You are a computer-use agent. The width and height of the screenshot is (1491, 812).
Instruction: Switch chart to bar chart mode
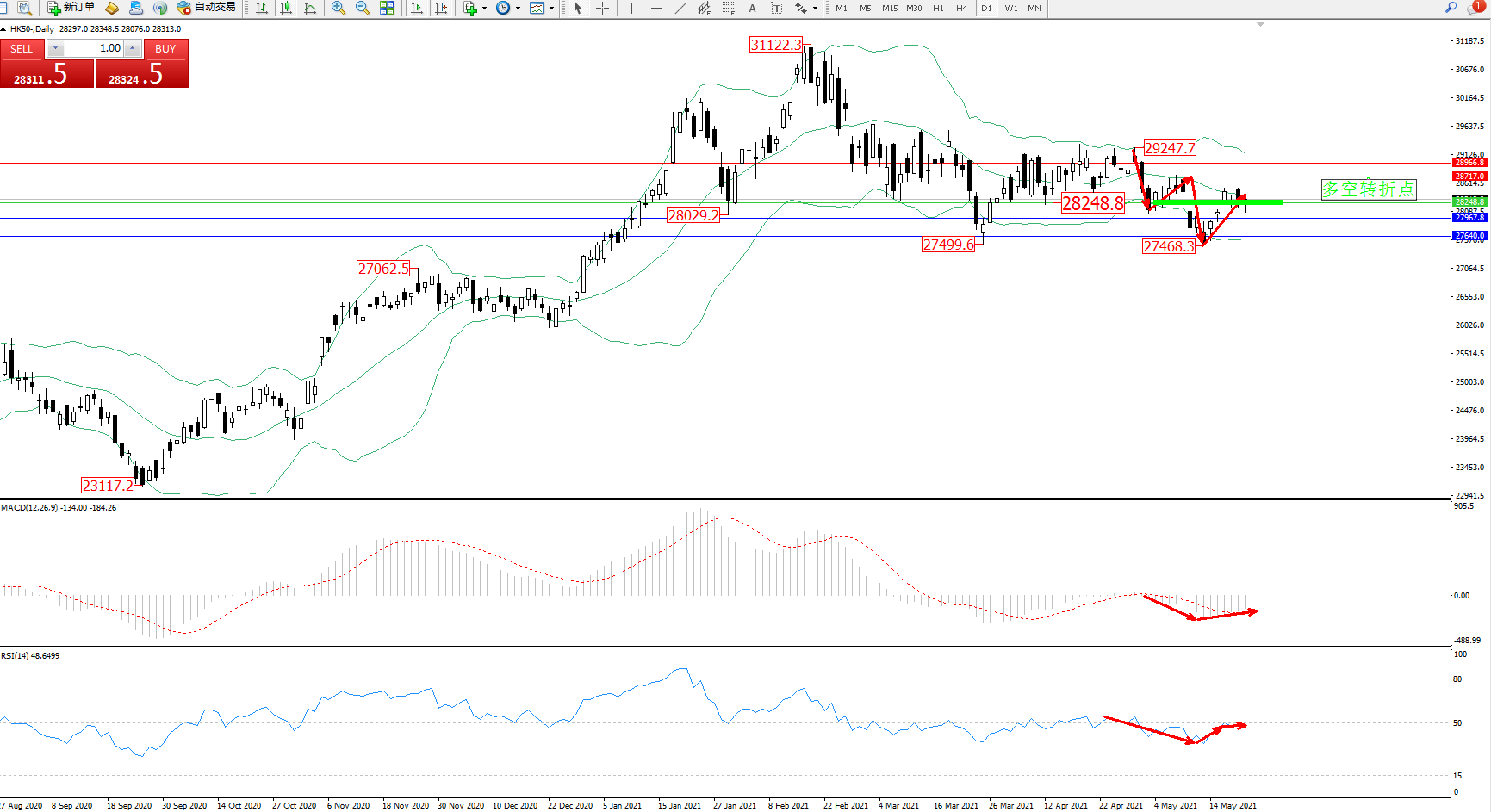(262, 8)
